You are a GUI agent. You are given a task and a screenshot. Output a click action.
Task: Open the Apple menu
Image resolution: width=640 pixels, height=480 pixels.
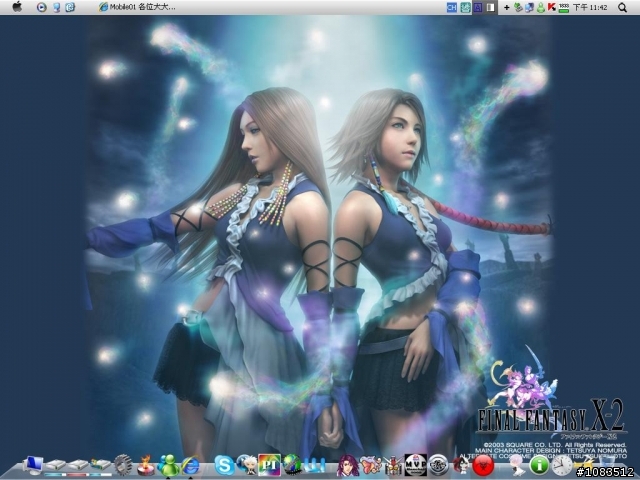[x=17, y=7]
